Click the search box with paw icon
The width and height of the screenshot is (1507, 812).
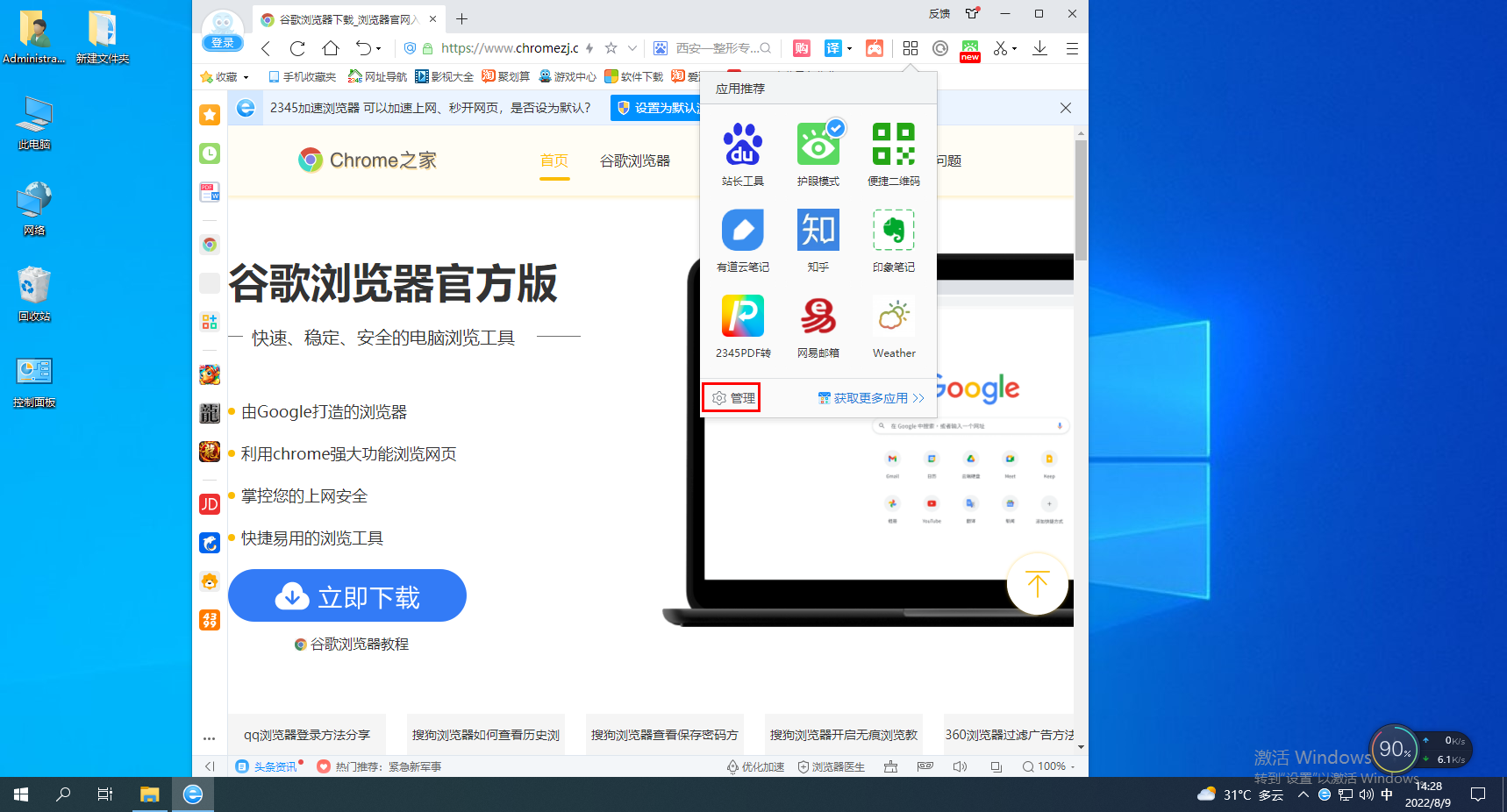pyautogui.click(x=712, y=48)
